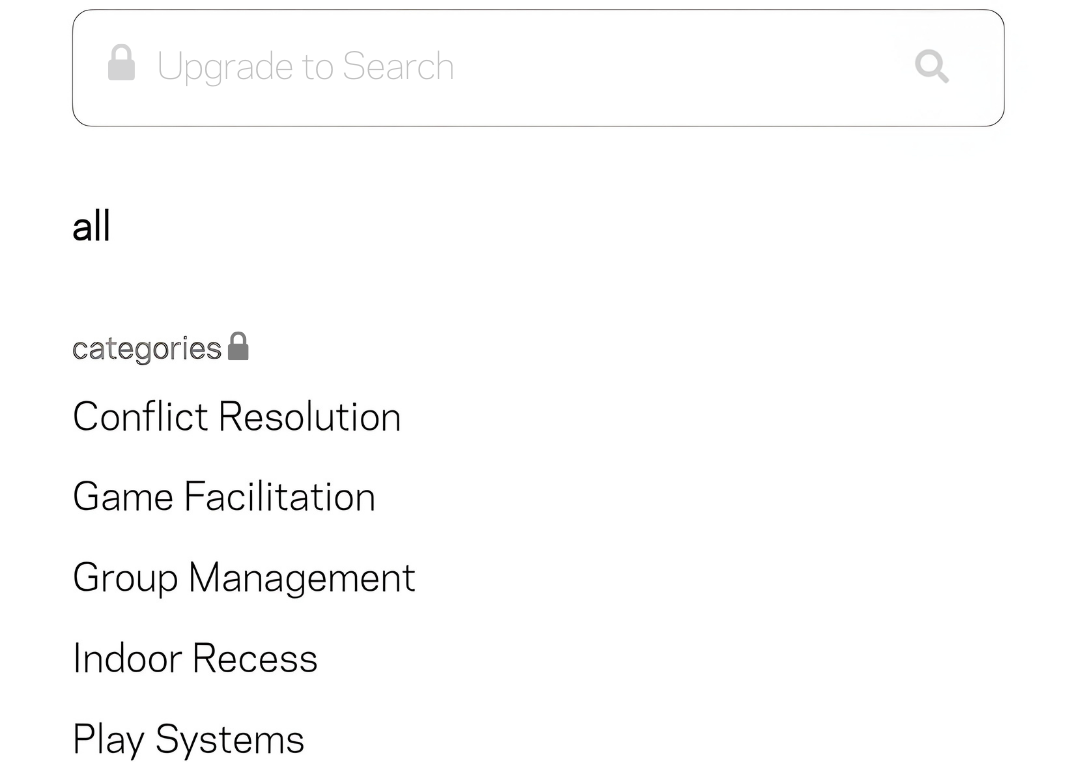
Task: Click the lock icon beside categories
Action: point(238,346)
